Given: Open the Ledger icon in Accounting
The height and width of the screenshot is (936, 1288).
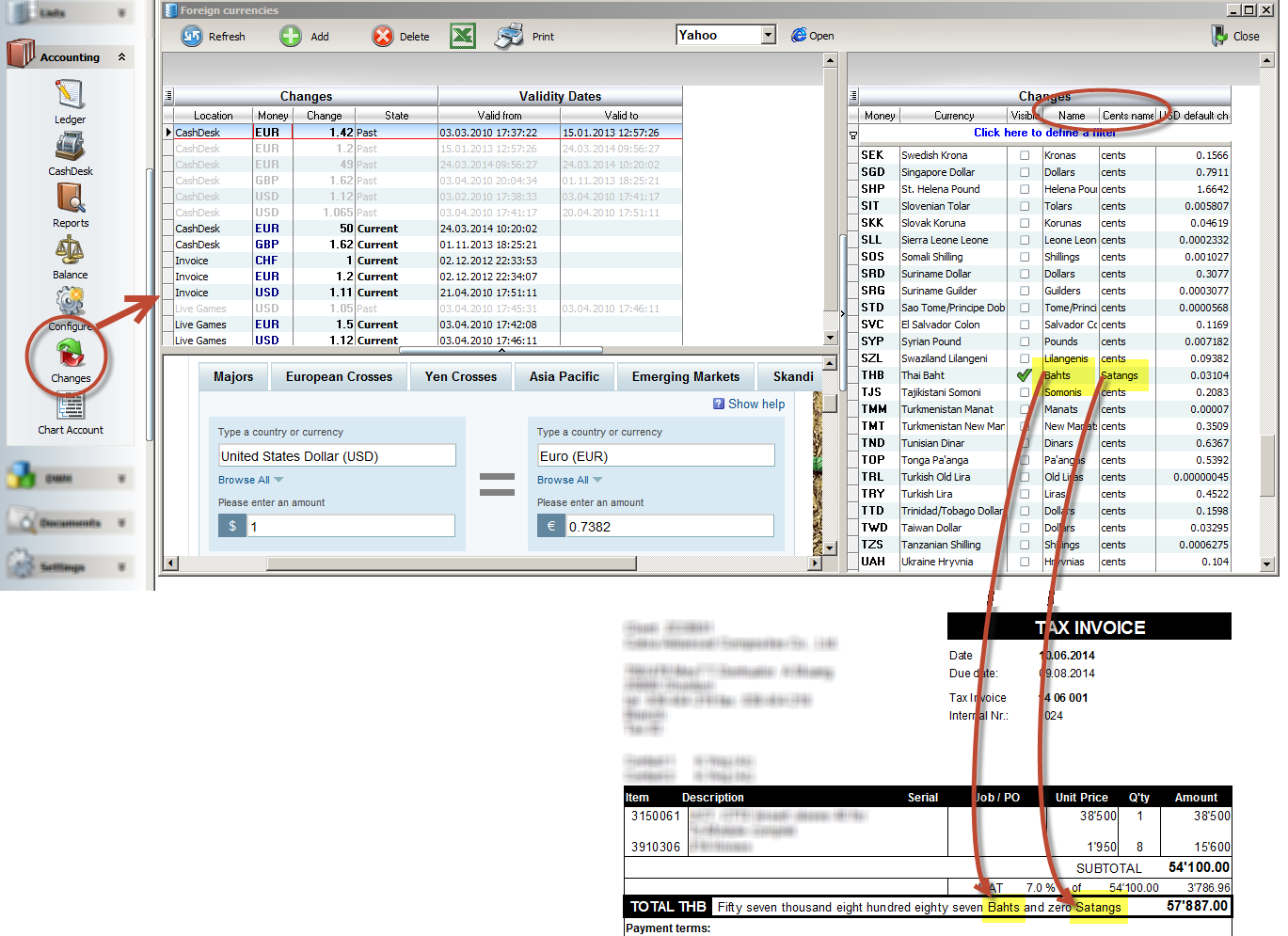Looking at the screenshot, I should 70,95.
